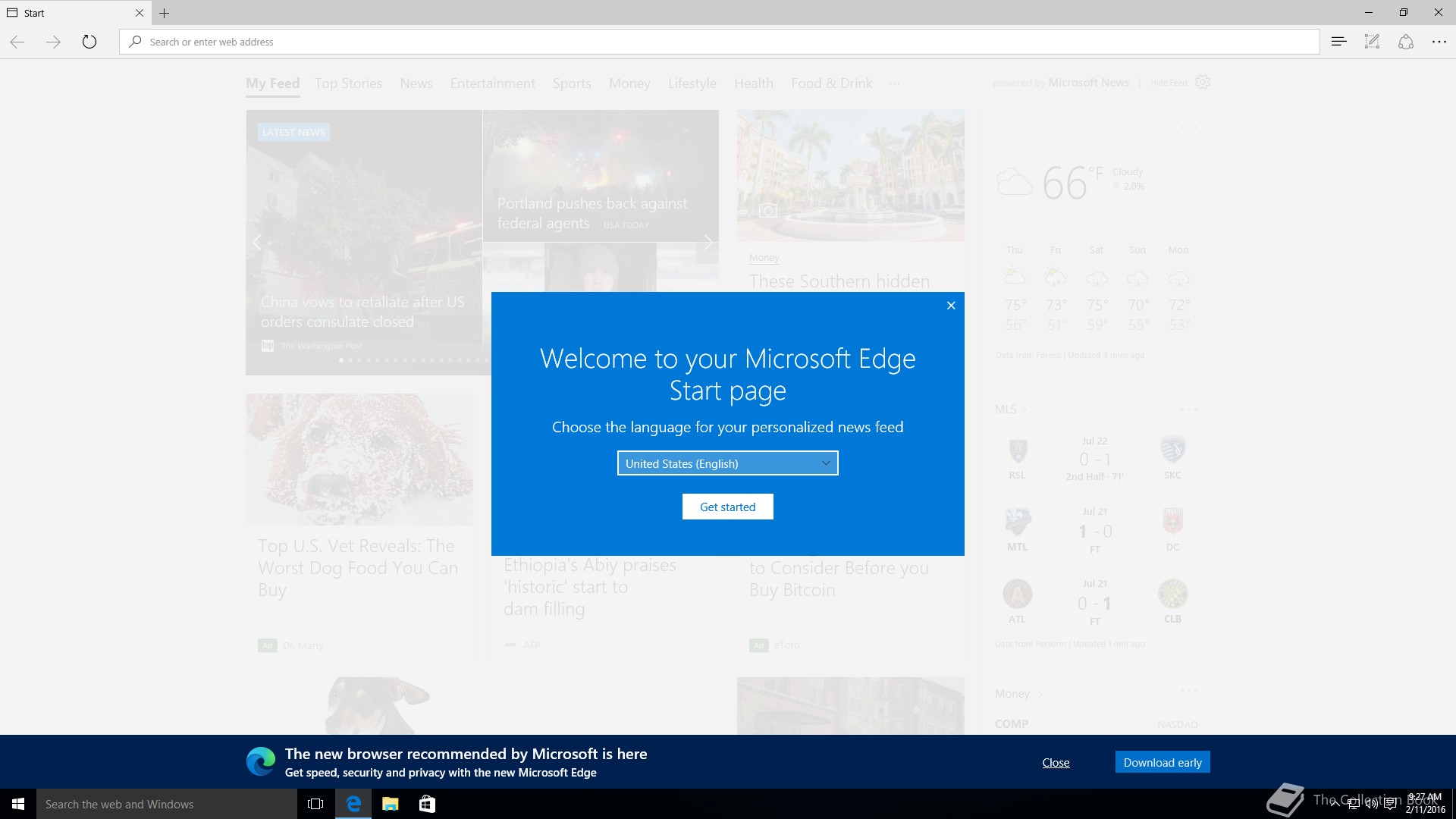Focus the search or web address box
Screen dimensions: 1456x819
click(x=719, y=42)
